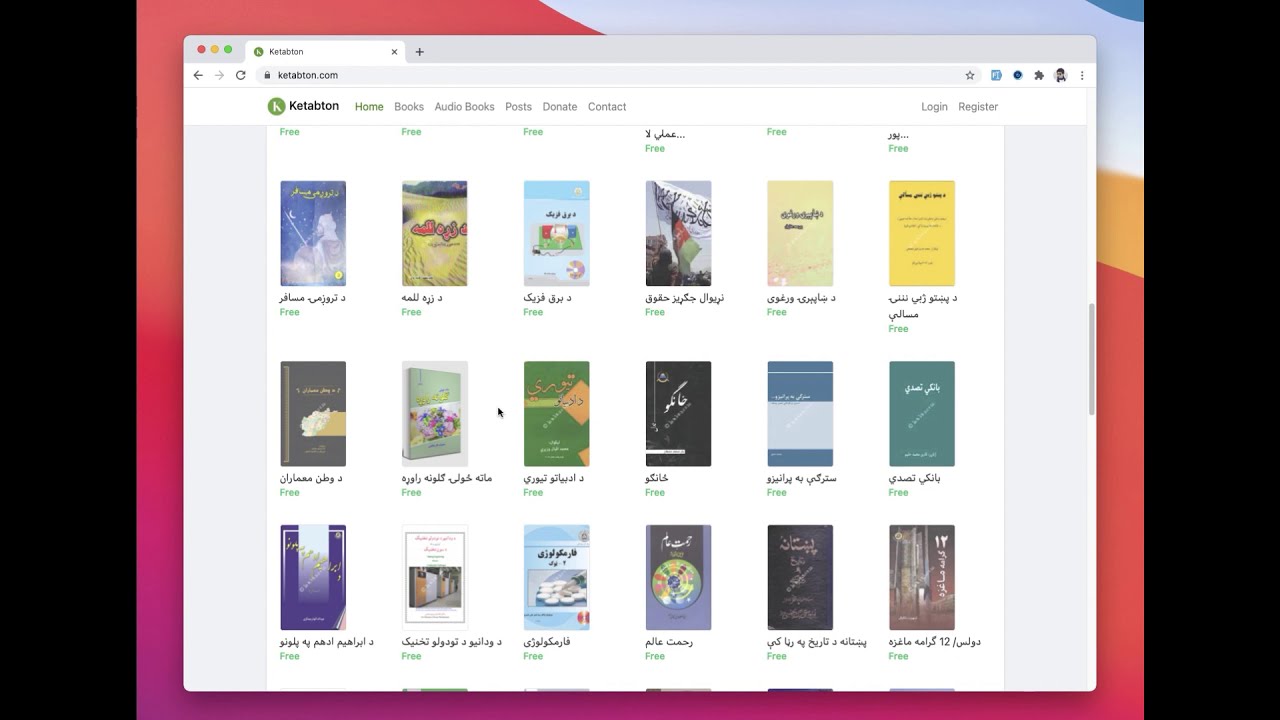Image resolution: width=1280 pixels, height=720 pixels.
Task: Click the dark round extension icon
Action: [x=1018, y=75]
